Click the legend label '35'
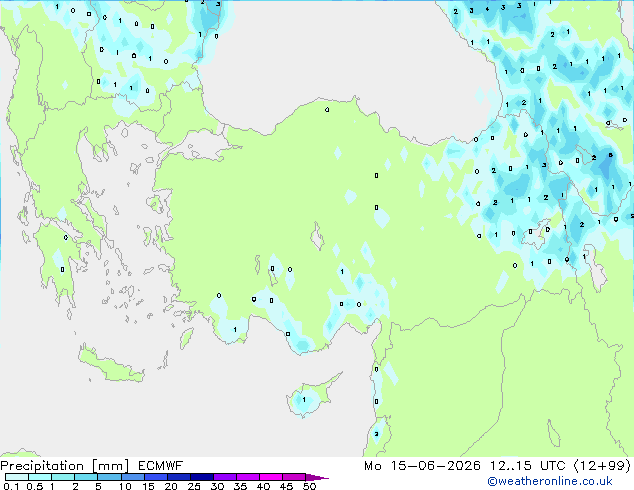 pos(240,486)
